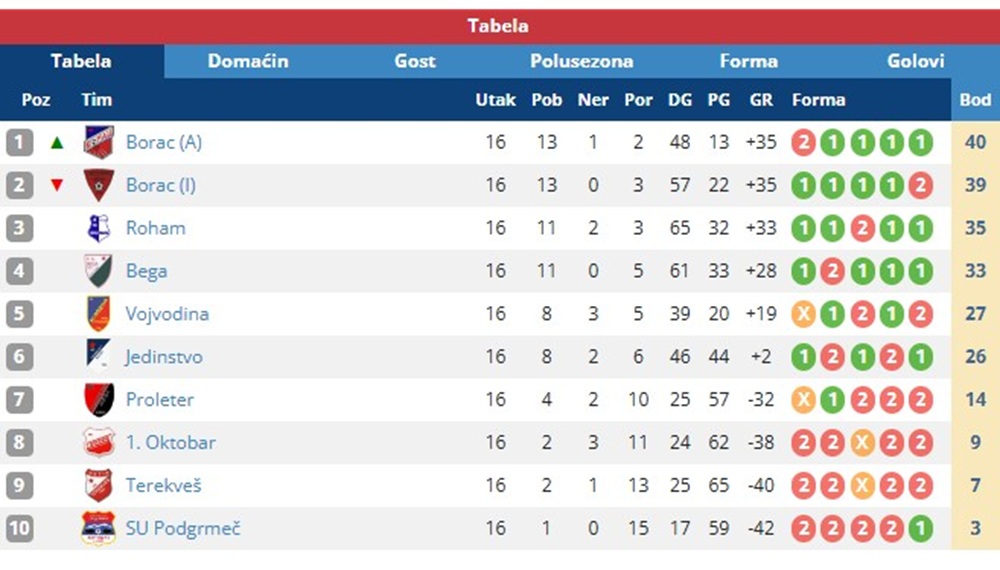Select the Golovi tab

(915, 61)
